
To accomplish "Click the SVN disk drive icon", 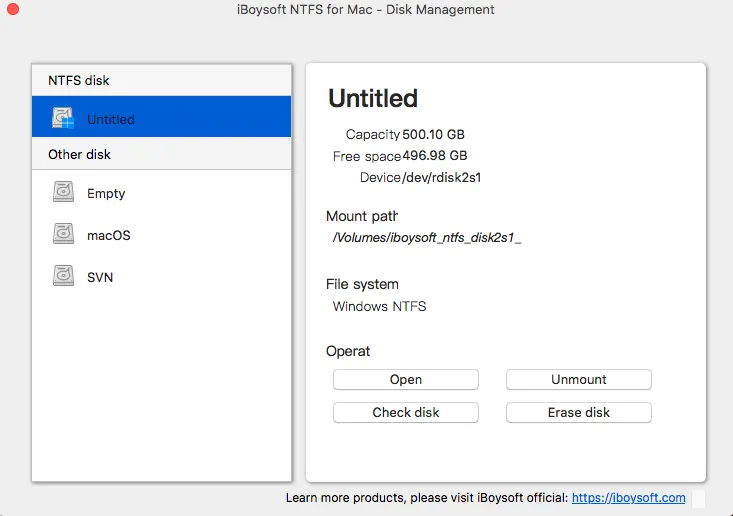I will click(x=63, y=277).
